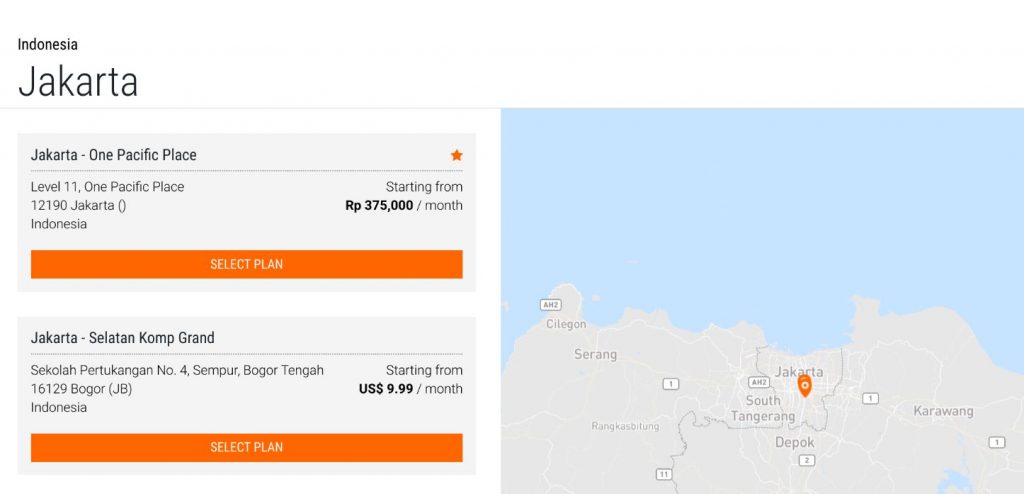Click the orange location pin on map

pos(805,386)
